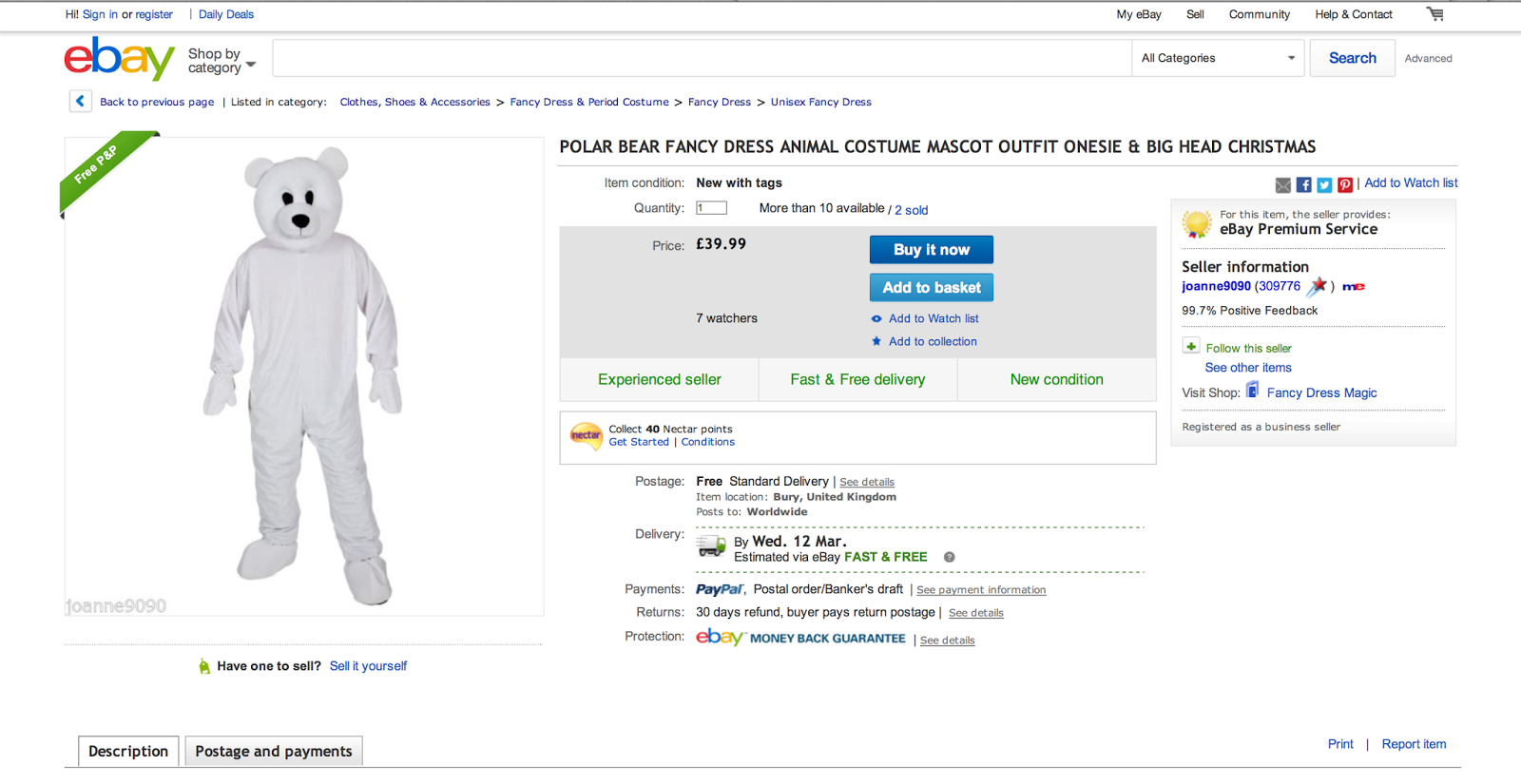
Task: Share listing on Facebook
Action: (x=1304, y=184)
